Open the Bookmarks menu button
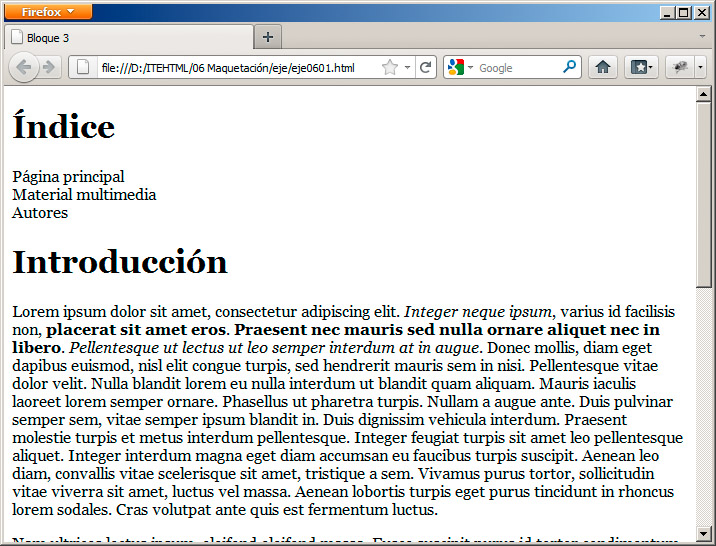 coord(641,68)
